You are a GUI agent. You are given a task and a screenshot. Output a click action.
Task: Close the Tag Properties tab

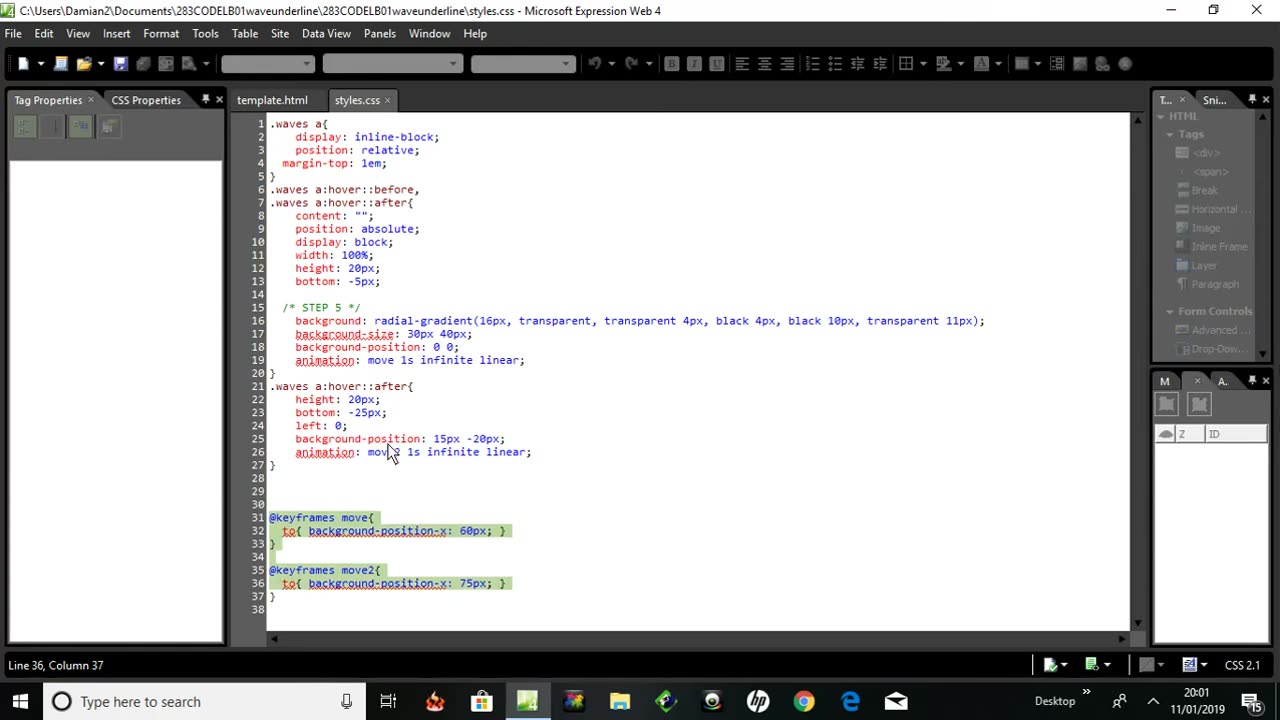[91, 100]
